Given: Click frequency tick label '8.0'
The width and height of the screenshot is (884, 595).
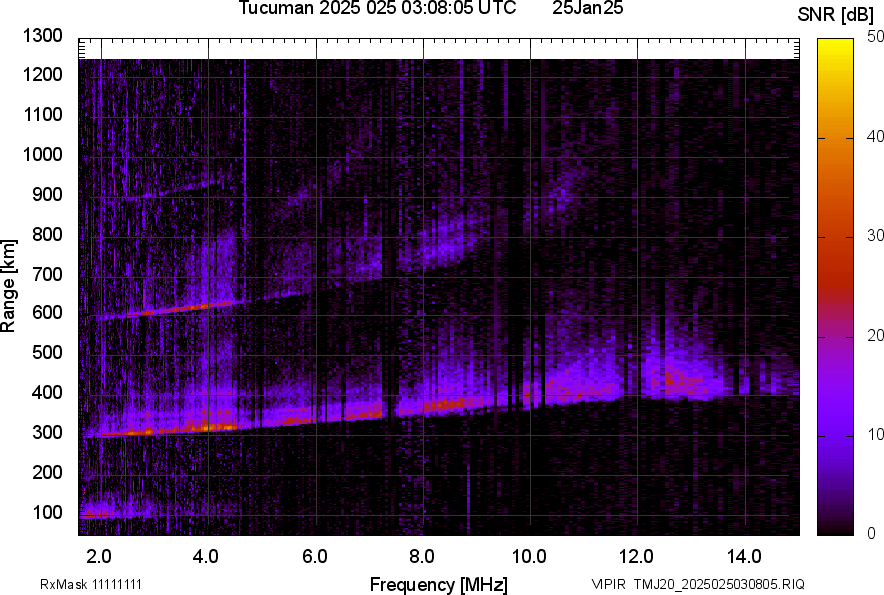Looking at the screenshot, I should click(x=422, y=557).
